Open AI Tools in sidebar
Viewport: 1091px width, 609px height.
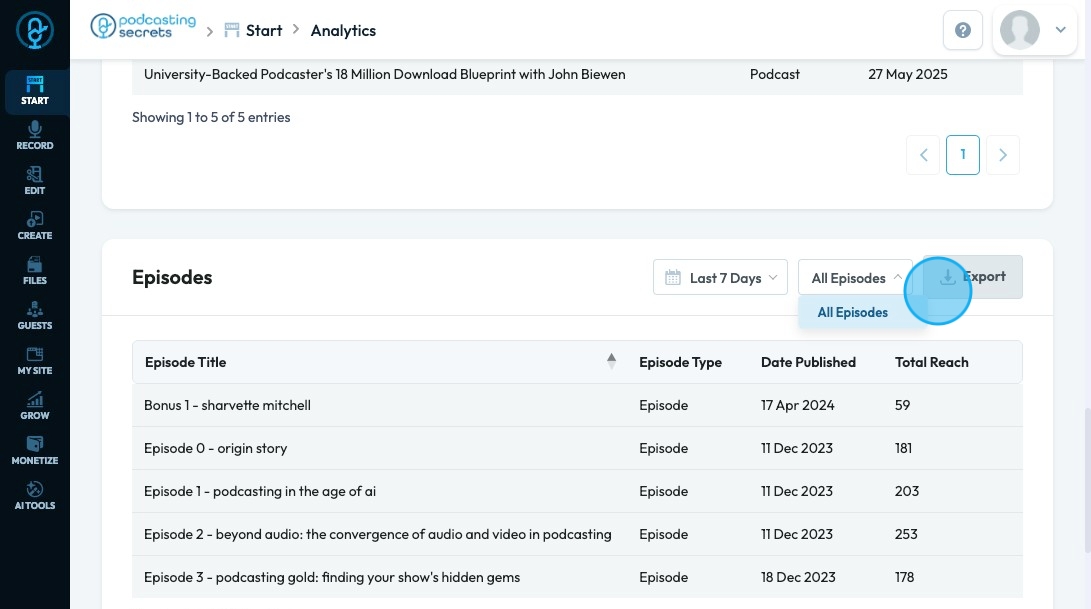[x=34, y=496]
